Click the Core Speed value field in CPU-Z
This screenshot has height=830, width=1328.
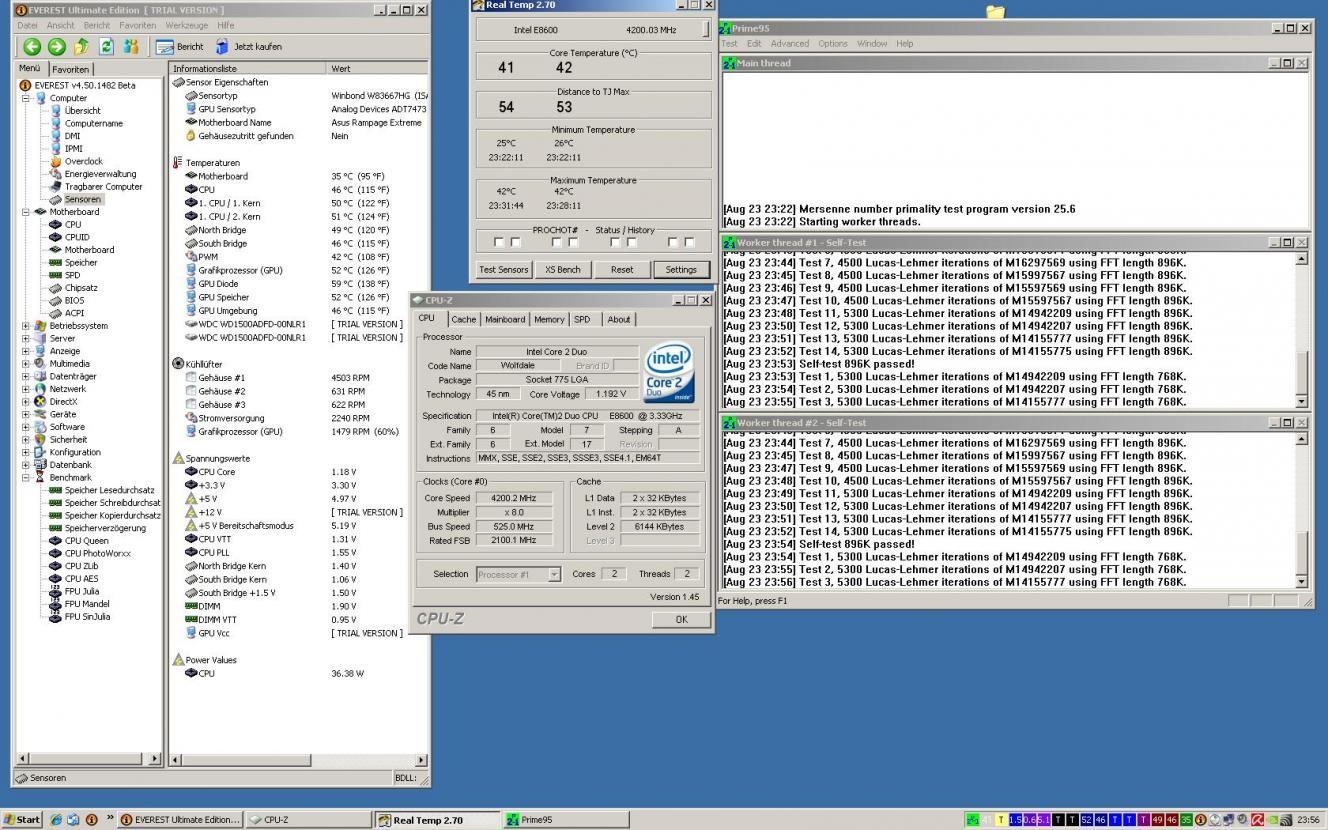coord(514,498)
